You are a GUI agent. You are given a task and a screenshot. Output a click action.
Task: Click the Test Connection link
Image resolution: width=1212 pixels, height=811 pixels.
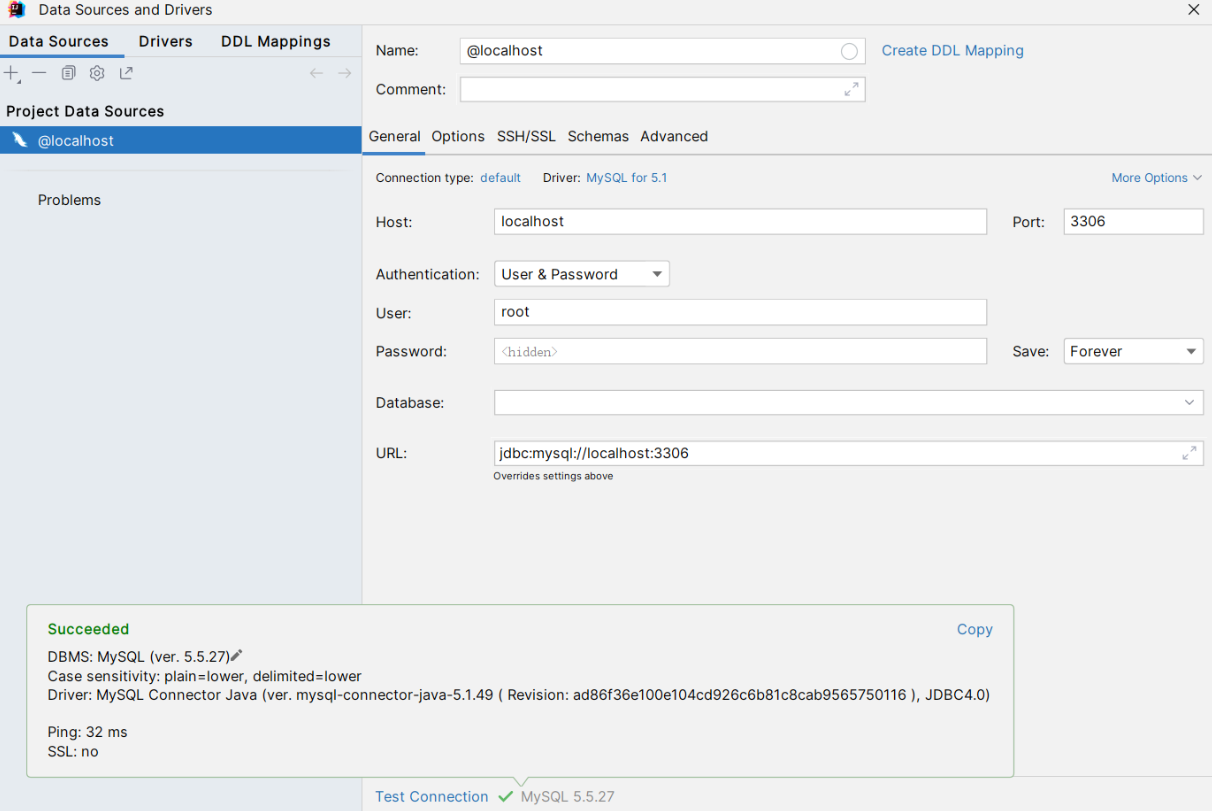[432, 797]
